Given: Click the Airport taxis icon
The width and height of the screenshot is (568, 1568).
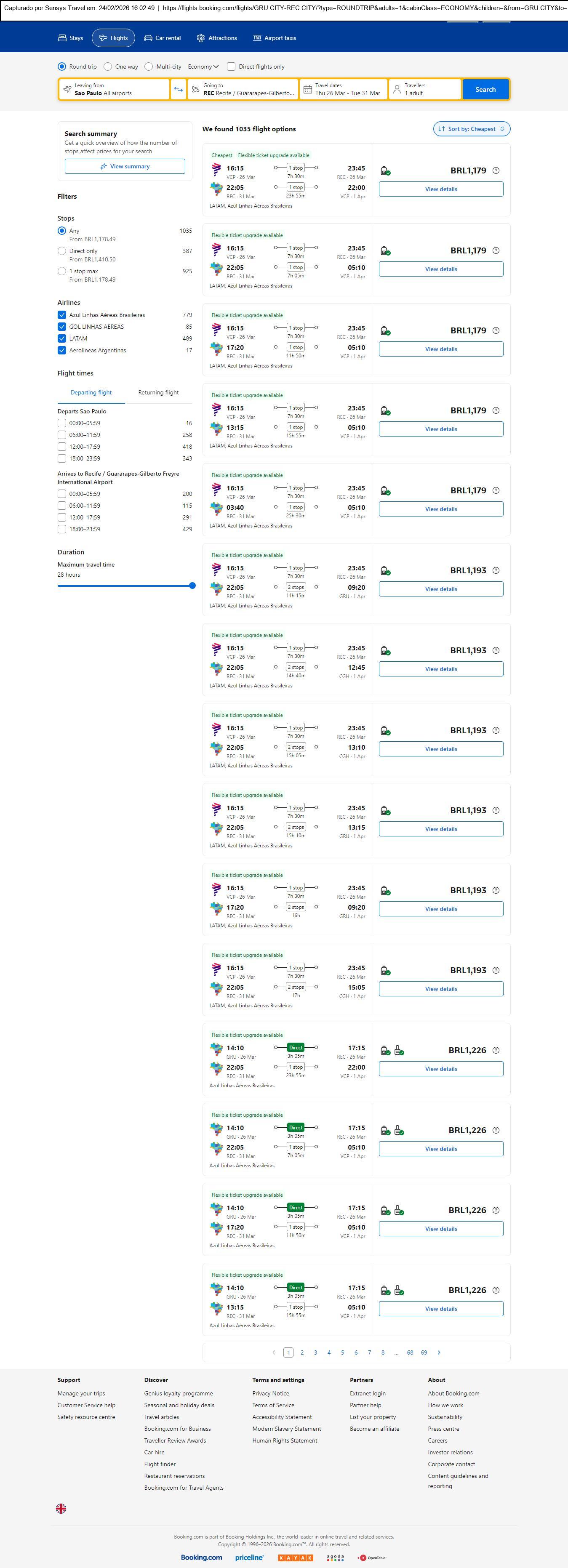Looking at the screenshot, I should (x=257, y=38).
